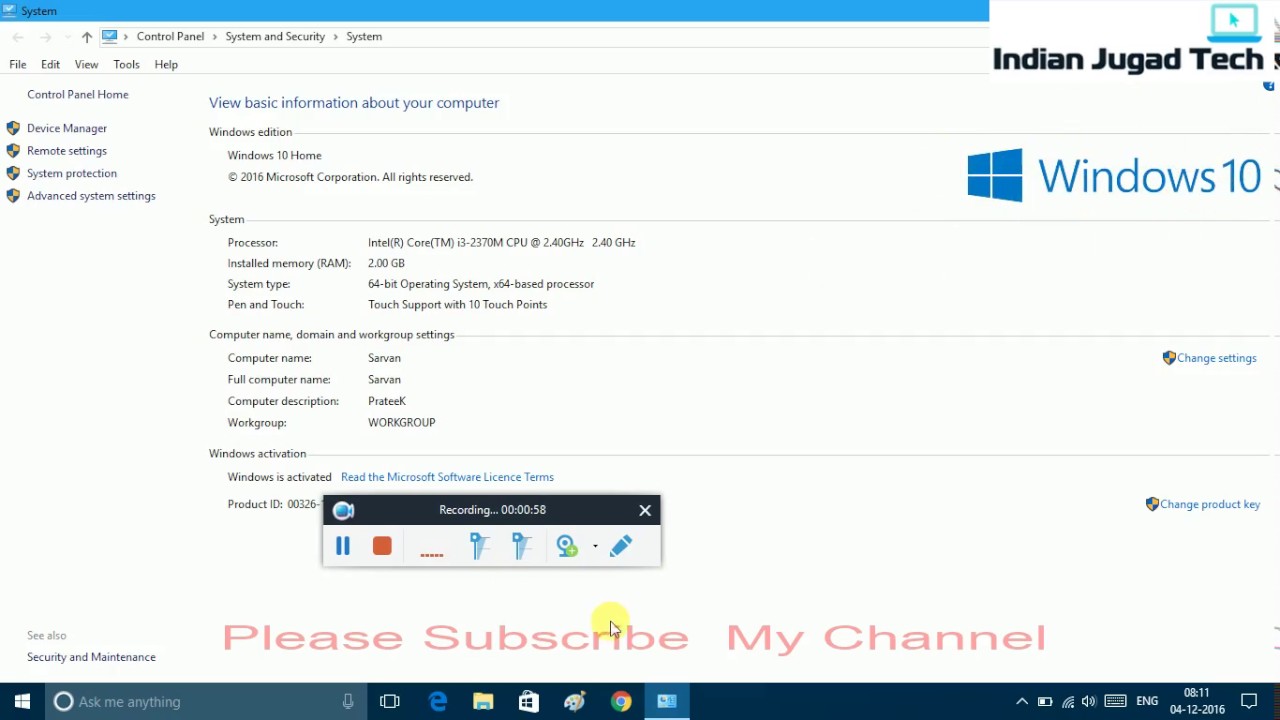Expand webcam dropdown arrow in recorder

click(x=595, y=546)
